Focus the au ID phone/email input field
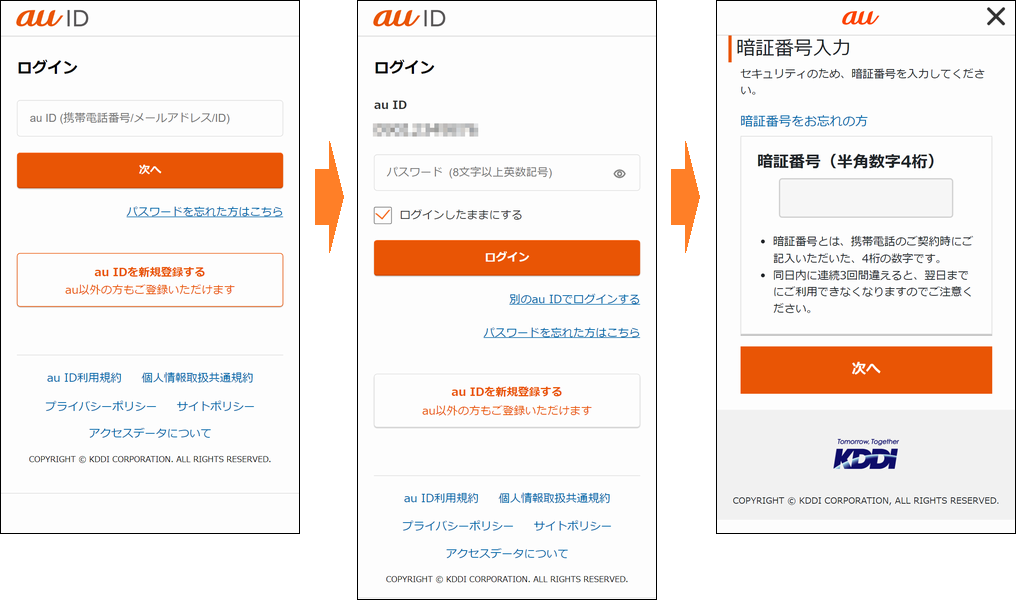Screen dimensions: 1016x600 click(x=150, y=118)
